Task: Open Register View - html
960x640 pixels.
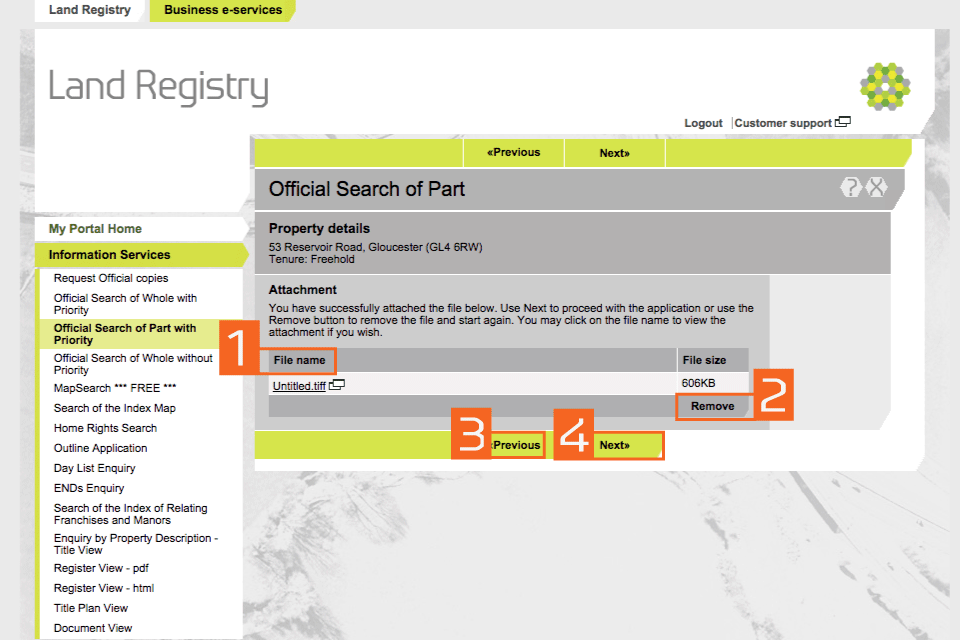Action: [x=103, y=588]
